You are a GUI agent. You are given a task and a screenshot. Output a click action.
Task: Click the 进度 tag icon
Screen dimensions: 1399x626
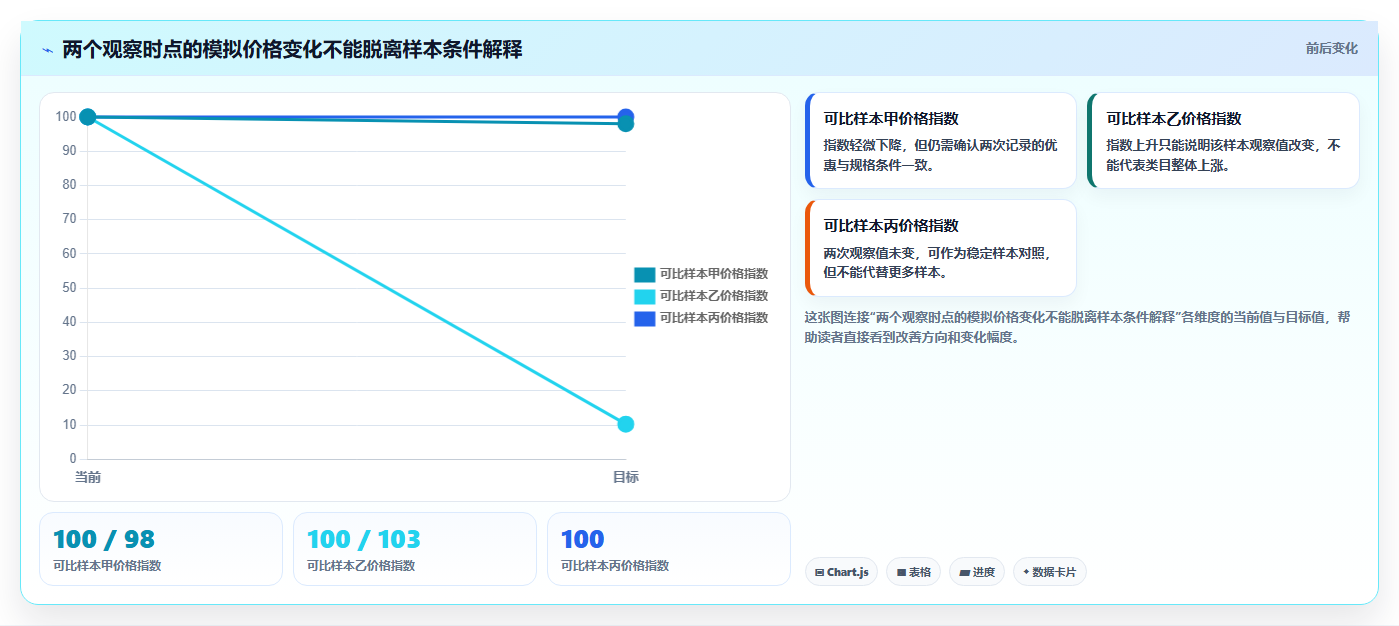pos(964,573)
